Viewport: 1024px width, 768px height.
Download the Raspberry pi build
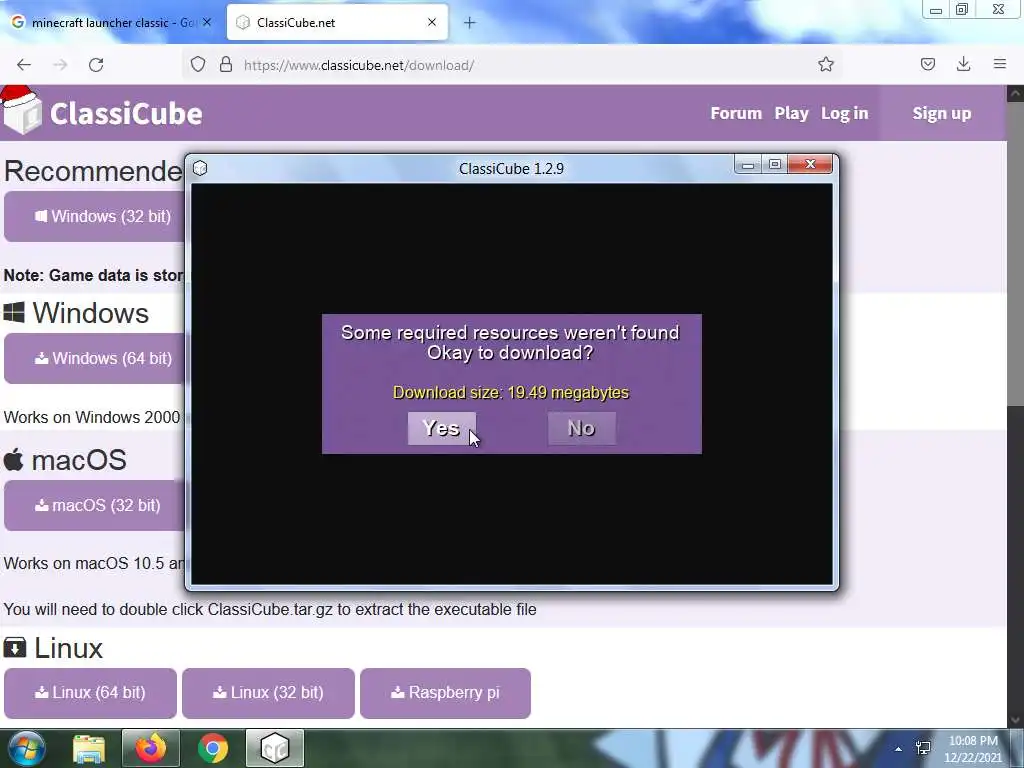[x=445, y=693]
